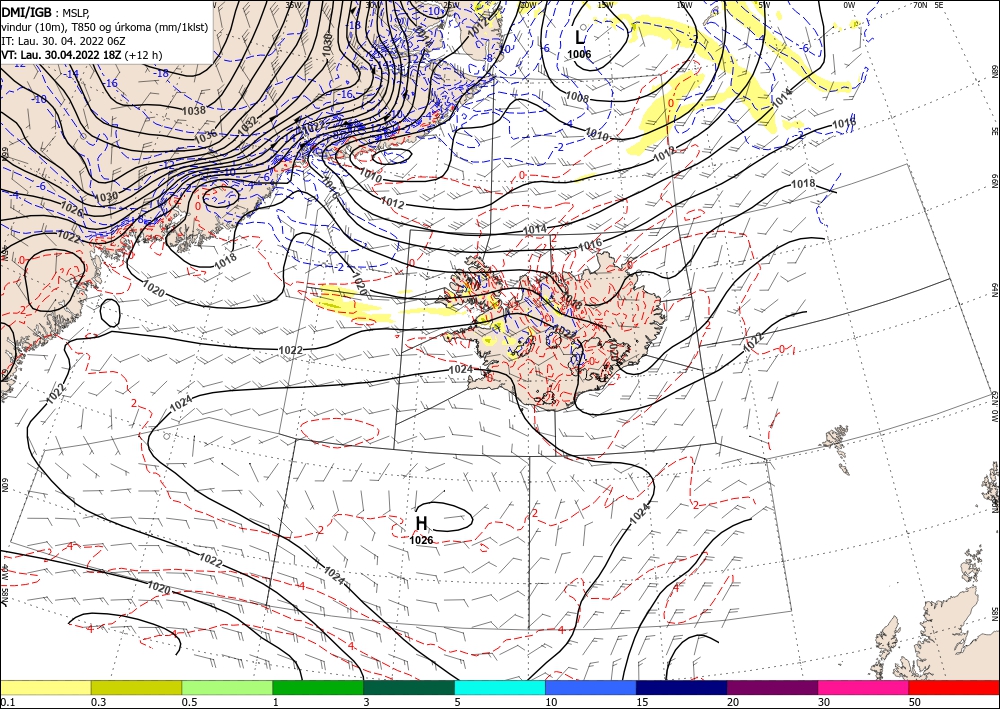The height and width of the screenshot is (709, 1000).
Task: Pick the dark green 3–5 legend band
Action: pyautogui.click(x=409, y=687)
